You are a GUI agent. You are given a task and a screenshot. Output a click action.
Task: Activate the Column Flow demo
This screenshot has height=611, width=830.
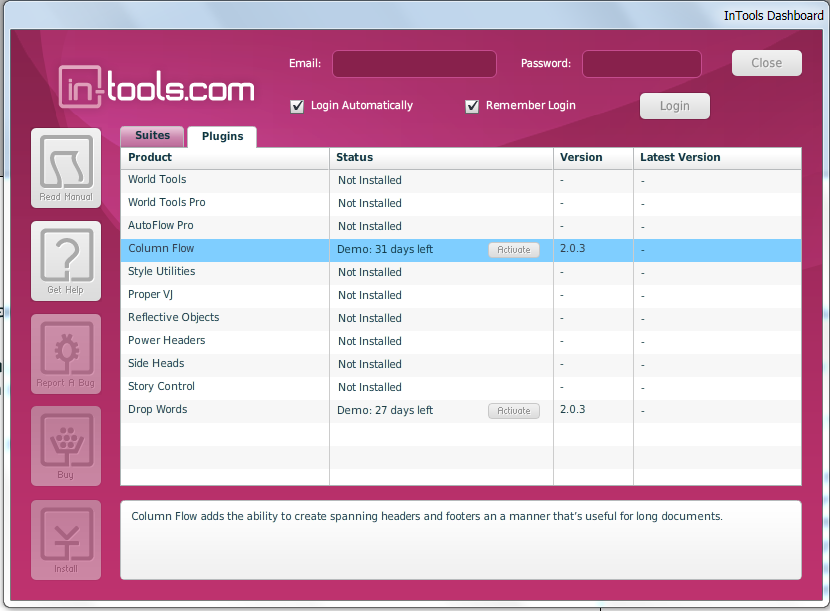click(x=513, y=250)
